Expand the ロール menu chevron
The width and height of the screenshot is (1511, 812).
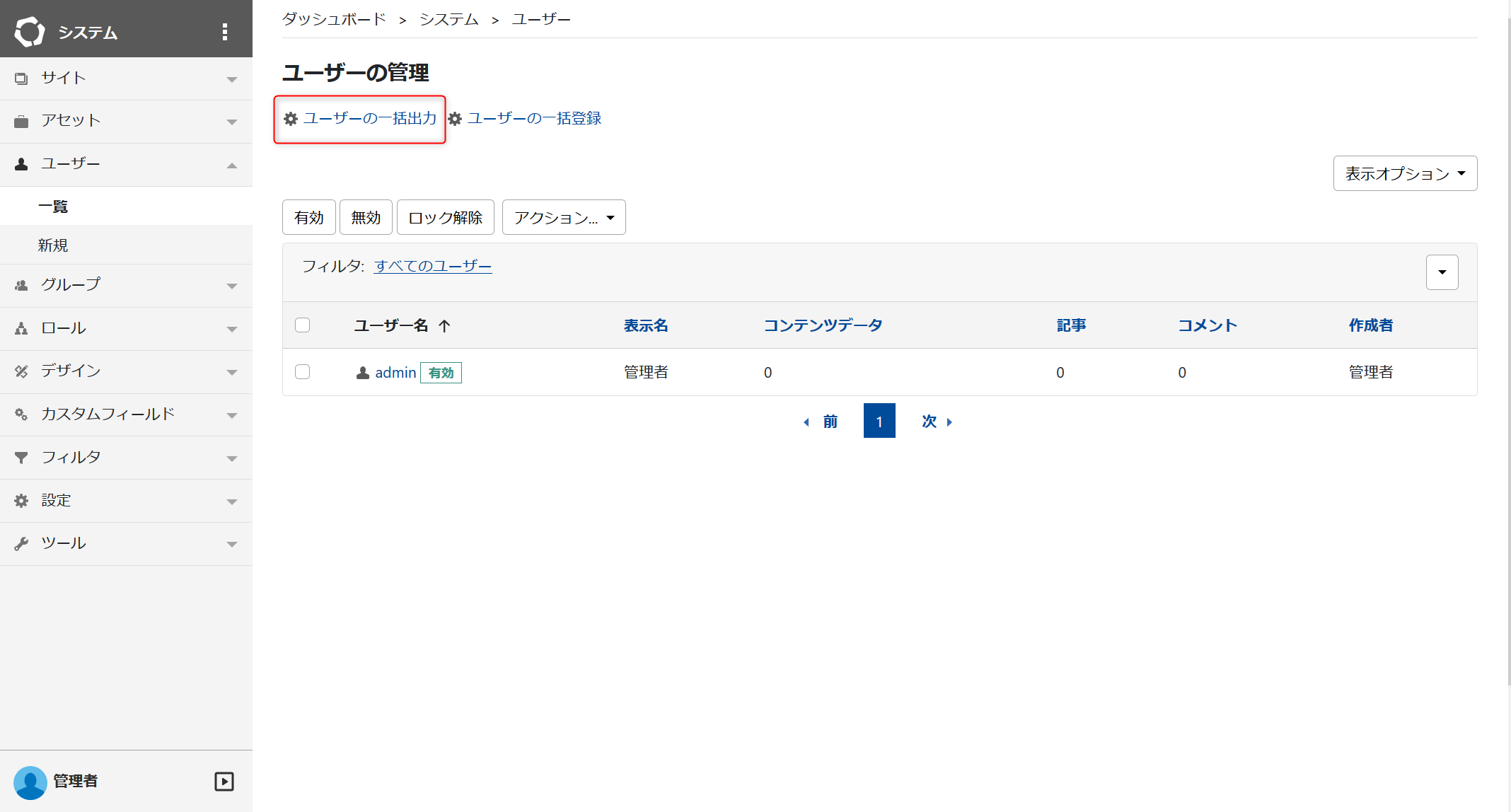coord(231,329)
